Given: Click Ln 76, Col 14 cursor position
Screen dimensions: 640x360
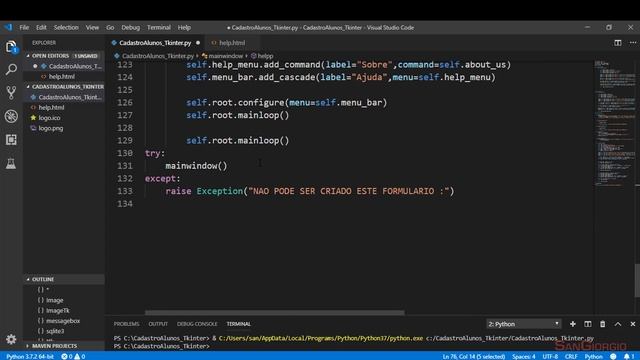Looking at the screenshot, I should pyautogui.click(x=474, y=356).
